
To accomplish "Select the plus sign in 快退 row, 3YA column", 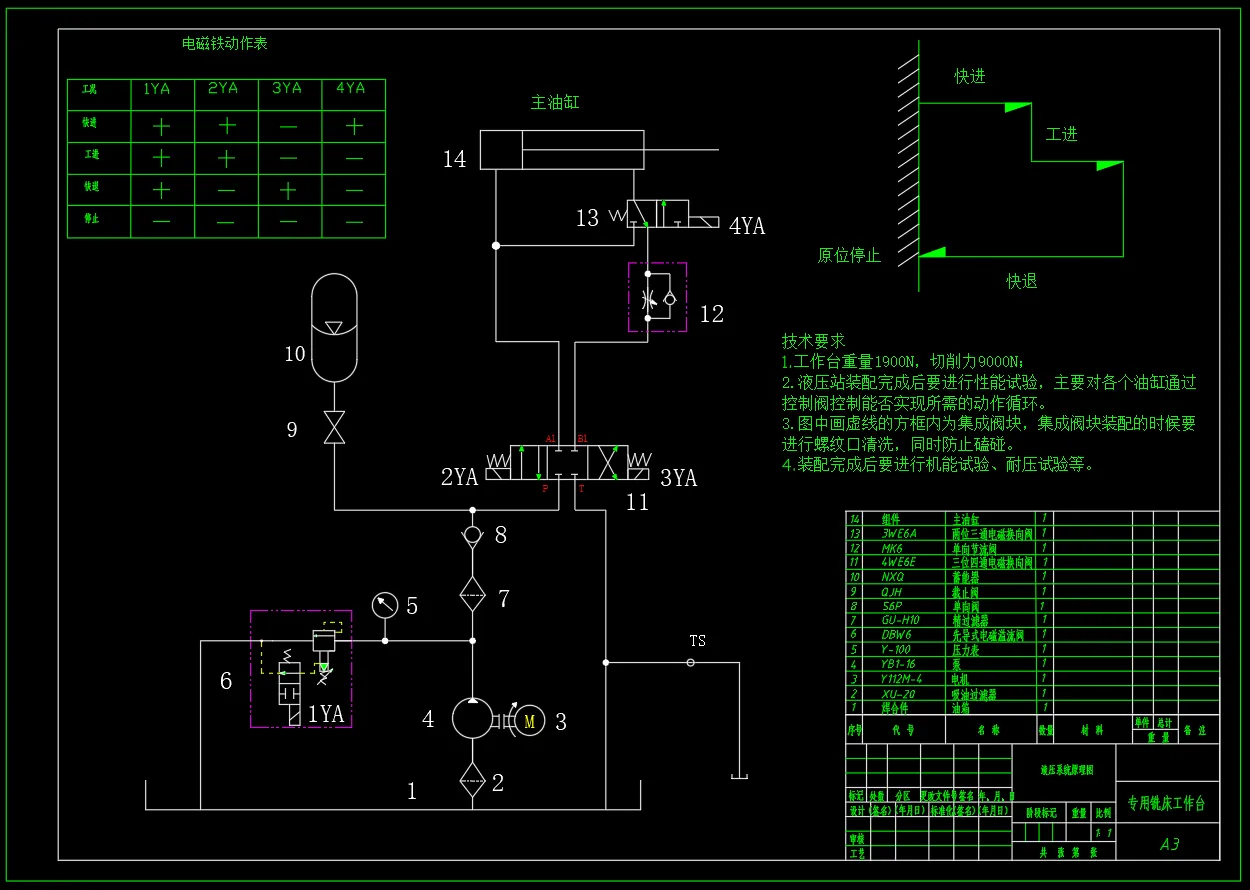I will coord(288,190).
